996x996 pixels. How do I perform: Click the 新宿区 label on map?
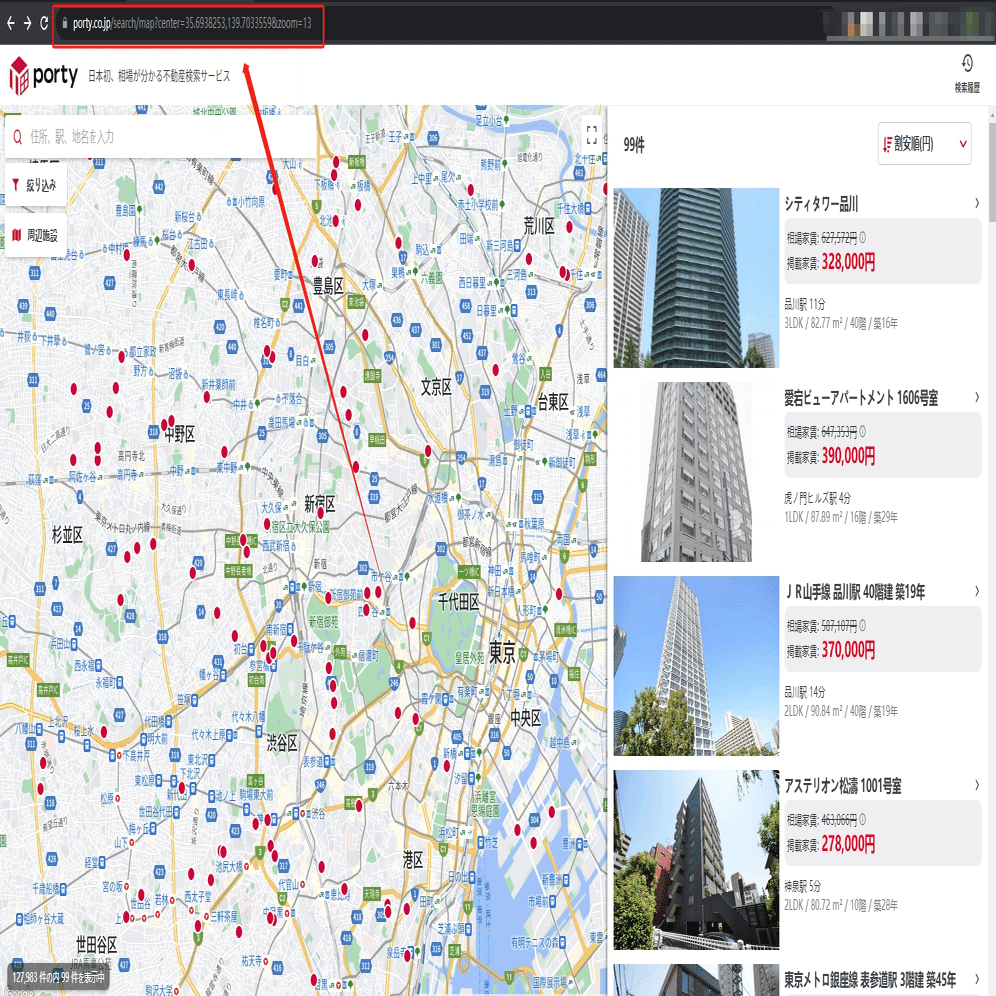coord(320,504)
